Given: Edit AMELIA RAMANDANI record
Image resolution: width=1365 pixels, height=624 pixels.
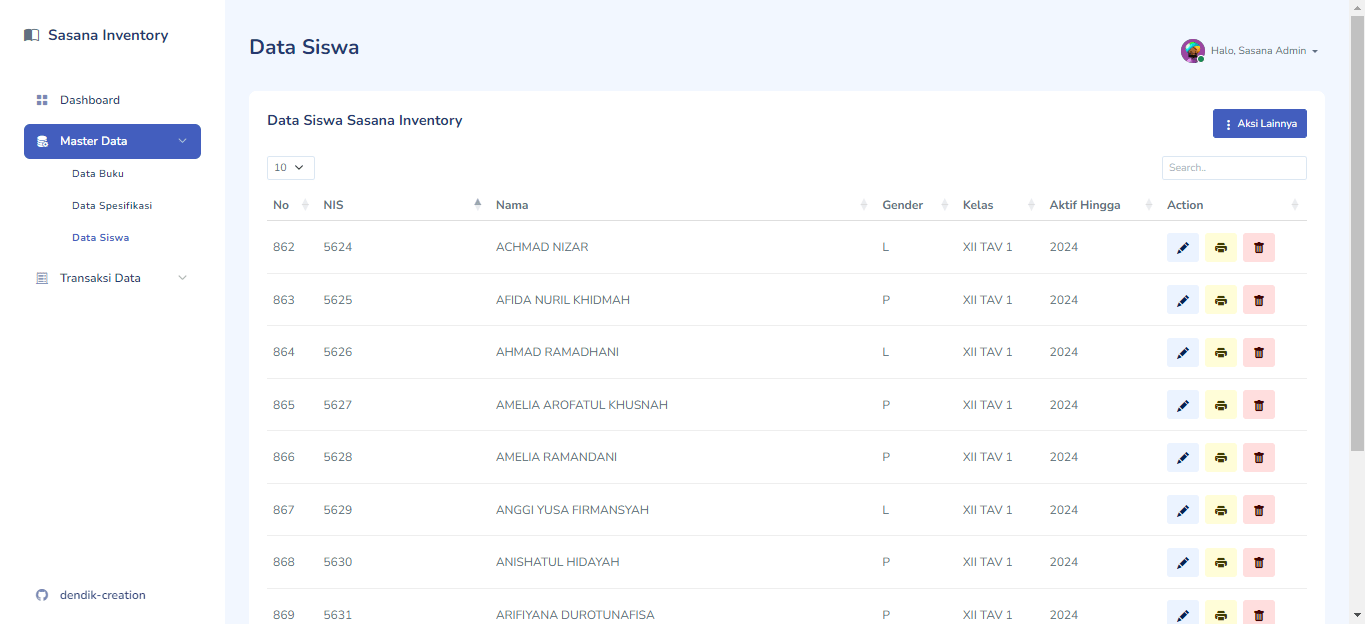Looking at the screenshot, I should click(x=1183, y=457).
